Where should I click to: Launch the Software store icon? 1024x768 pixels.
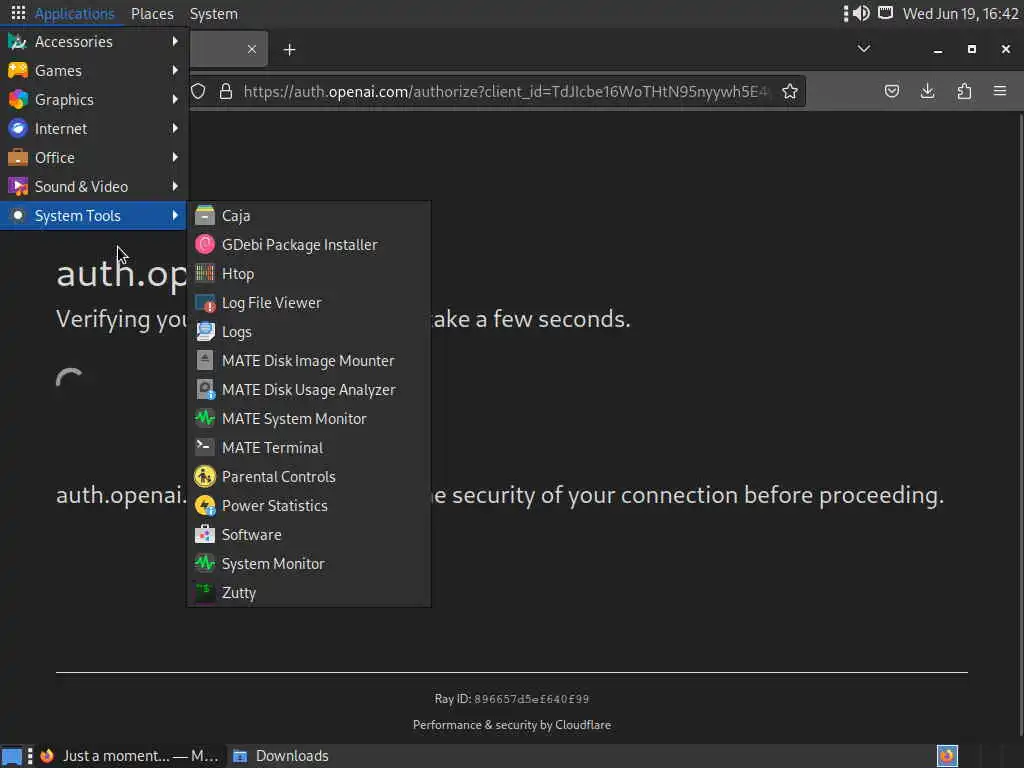click(204, 534)
